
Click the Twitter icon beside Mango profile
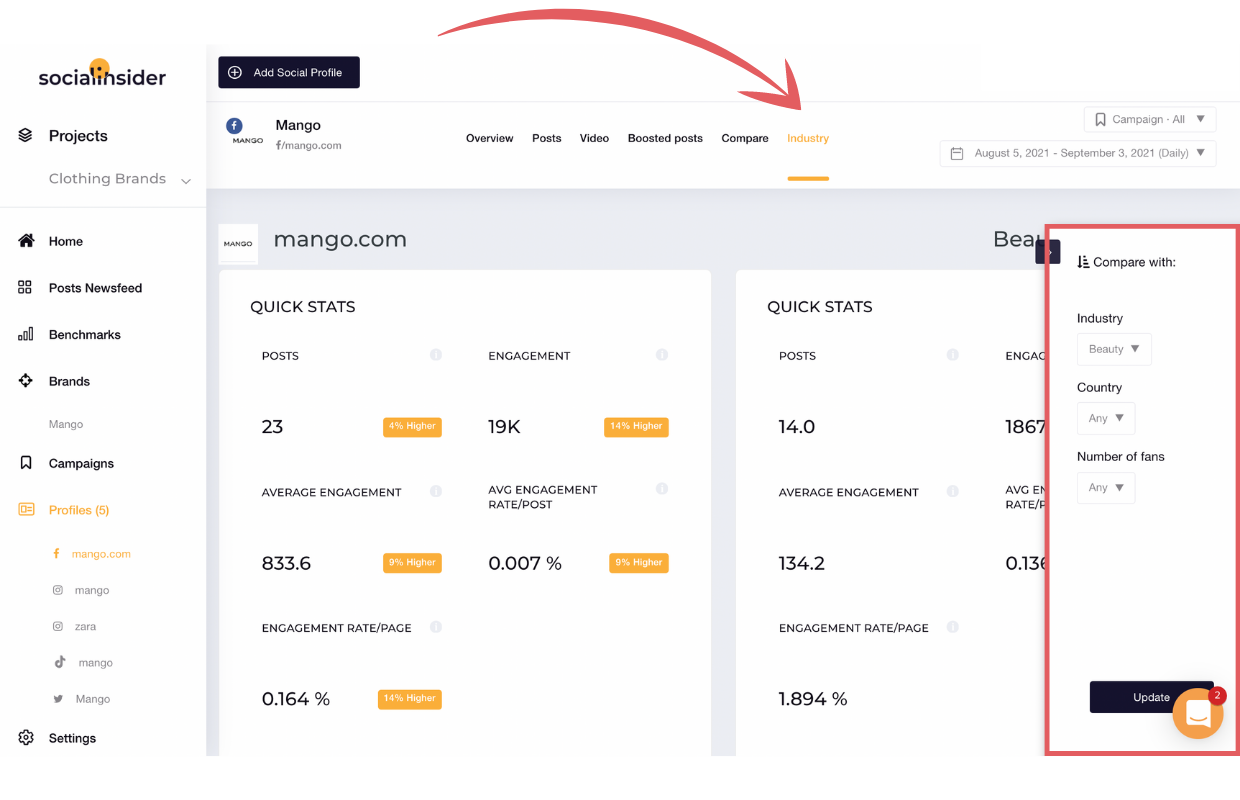(x=58, y=699)
